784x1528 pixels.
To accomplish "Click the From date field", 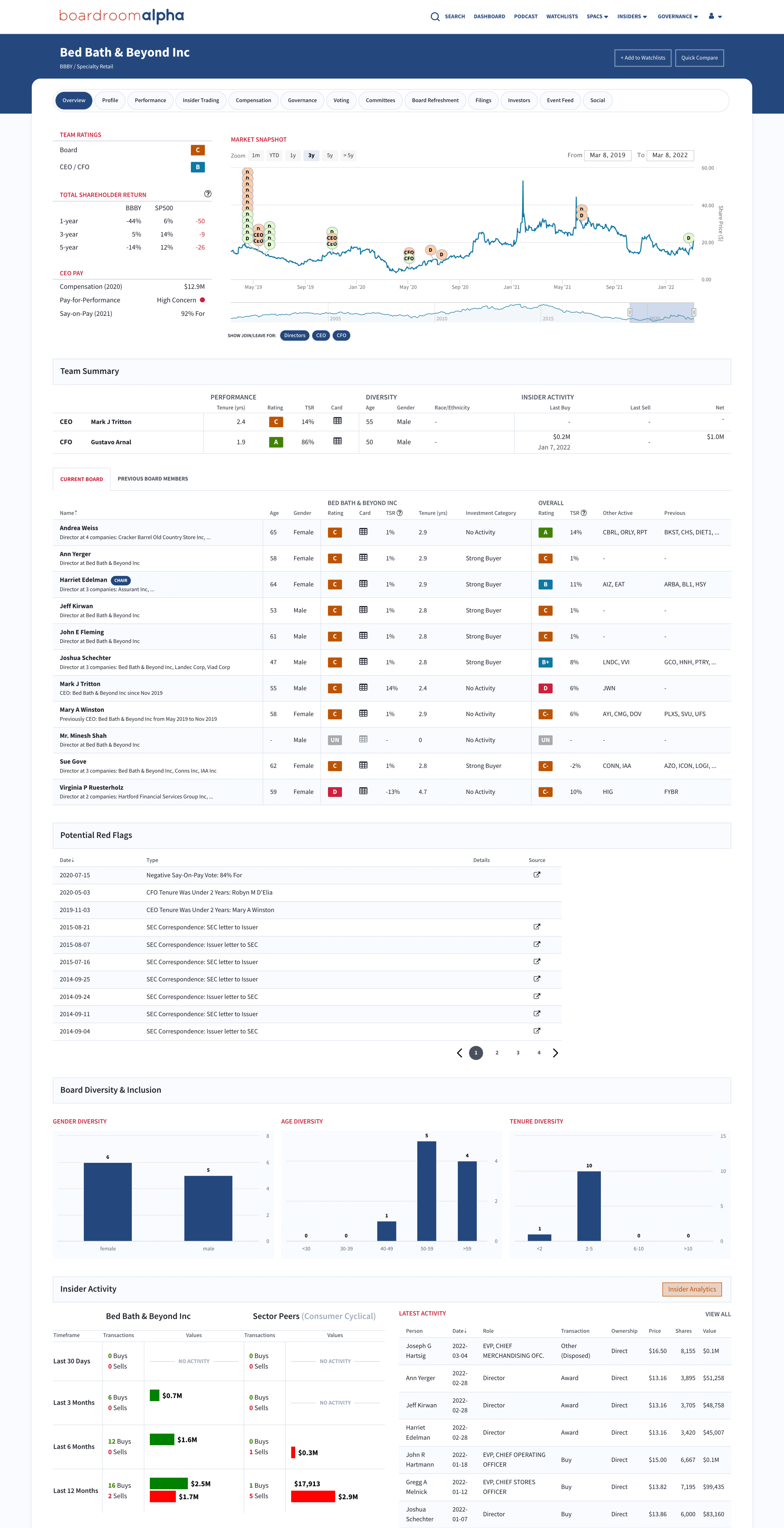I will 607,156.
